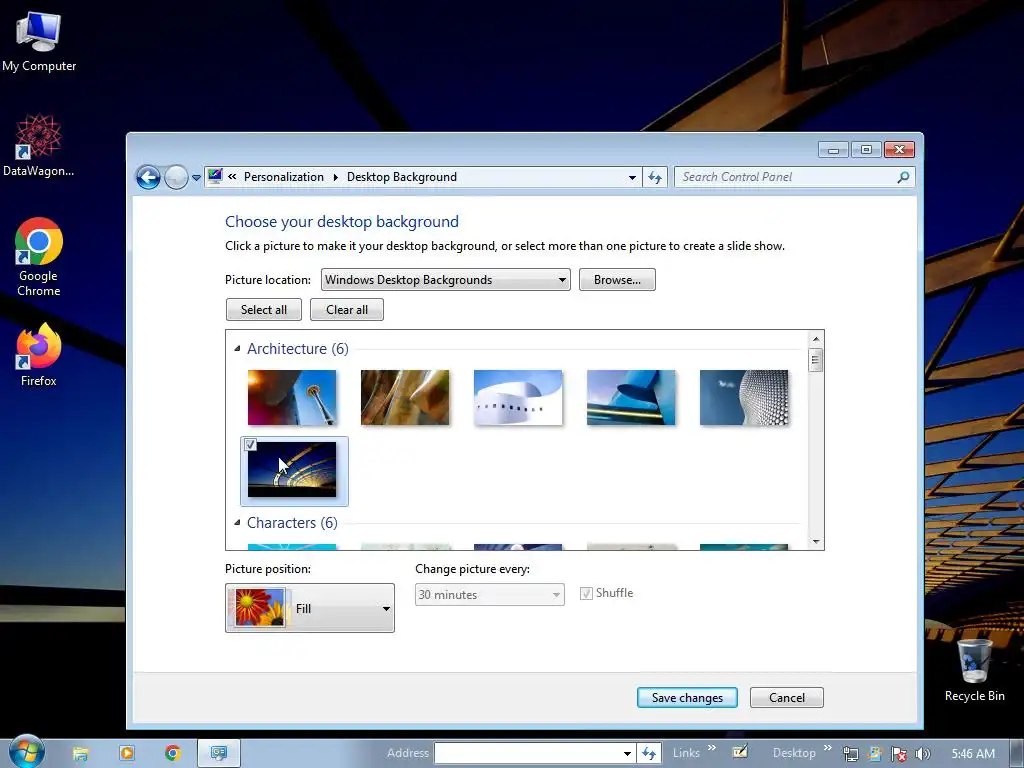The width and height of the screenshot is (1024, 768).
Task: Select the Control Panel taskbar button
Action: (219, 753)
